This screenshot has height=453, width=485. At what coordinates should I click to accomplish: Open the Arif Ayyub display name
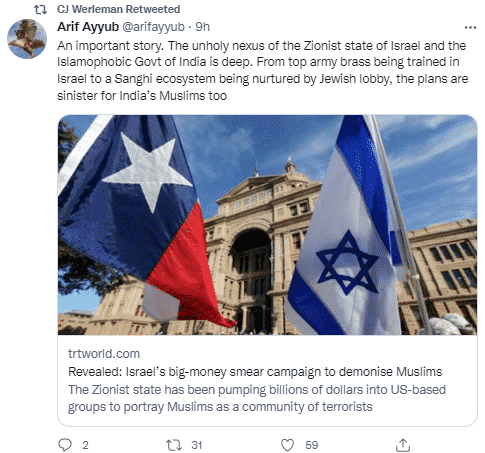click(88, 27)
